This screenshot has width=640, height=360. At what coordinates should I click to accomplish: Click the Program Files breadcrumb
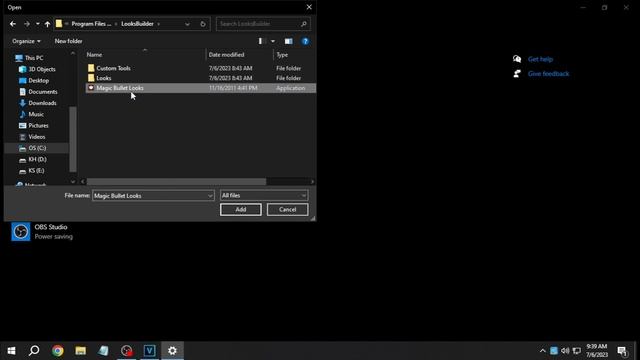(91, 24)
